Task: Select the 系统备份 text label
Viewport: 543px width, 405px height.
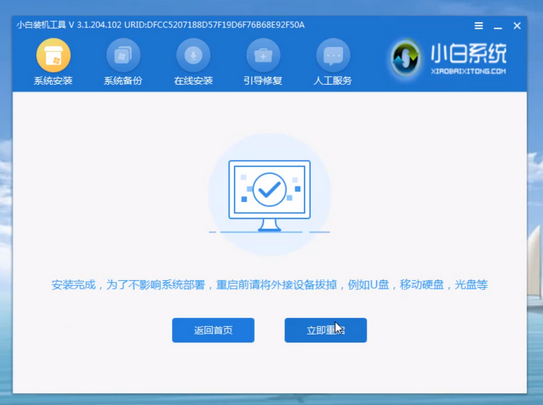Action: point(123,81)
